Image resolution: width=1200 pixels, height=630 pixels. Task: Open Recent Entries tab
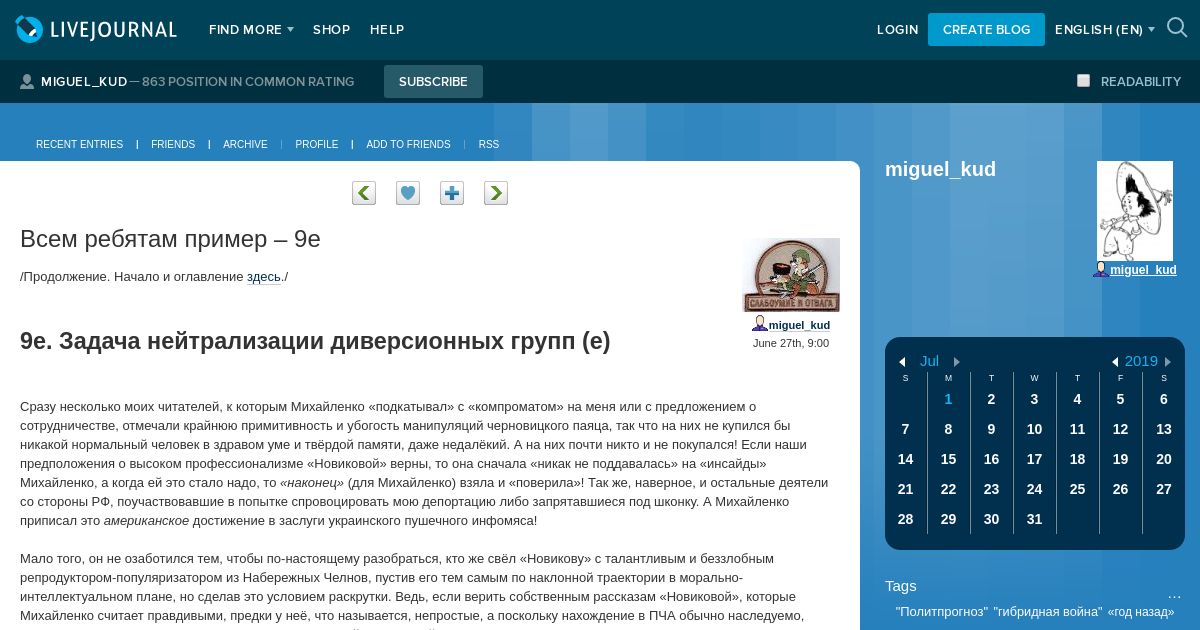pyautogui.click(x=79, y=145)
